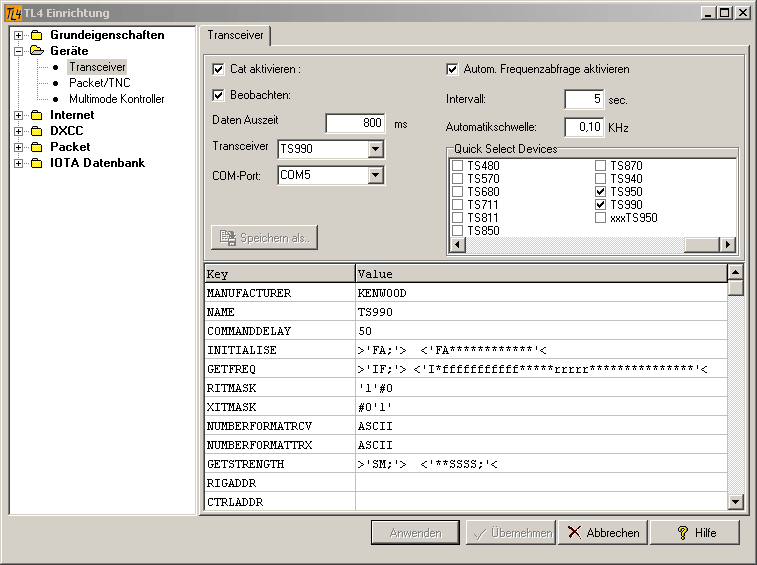757x565 pixels.
Task: Click the open Geräte folder icon
Action: point(37,51)
